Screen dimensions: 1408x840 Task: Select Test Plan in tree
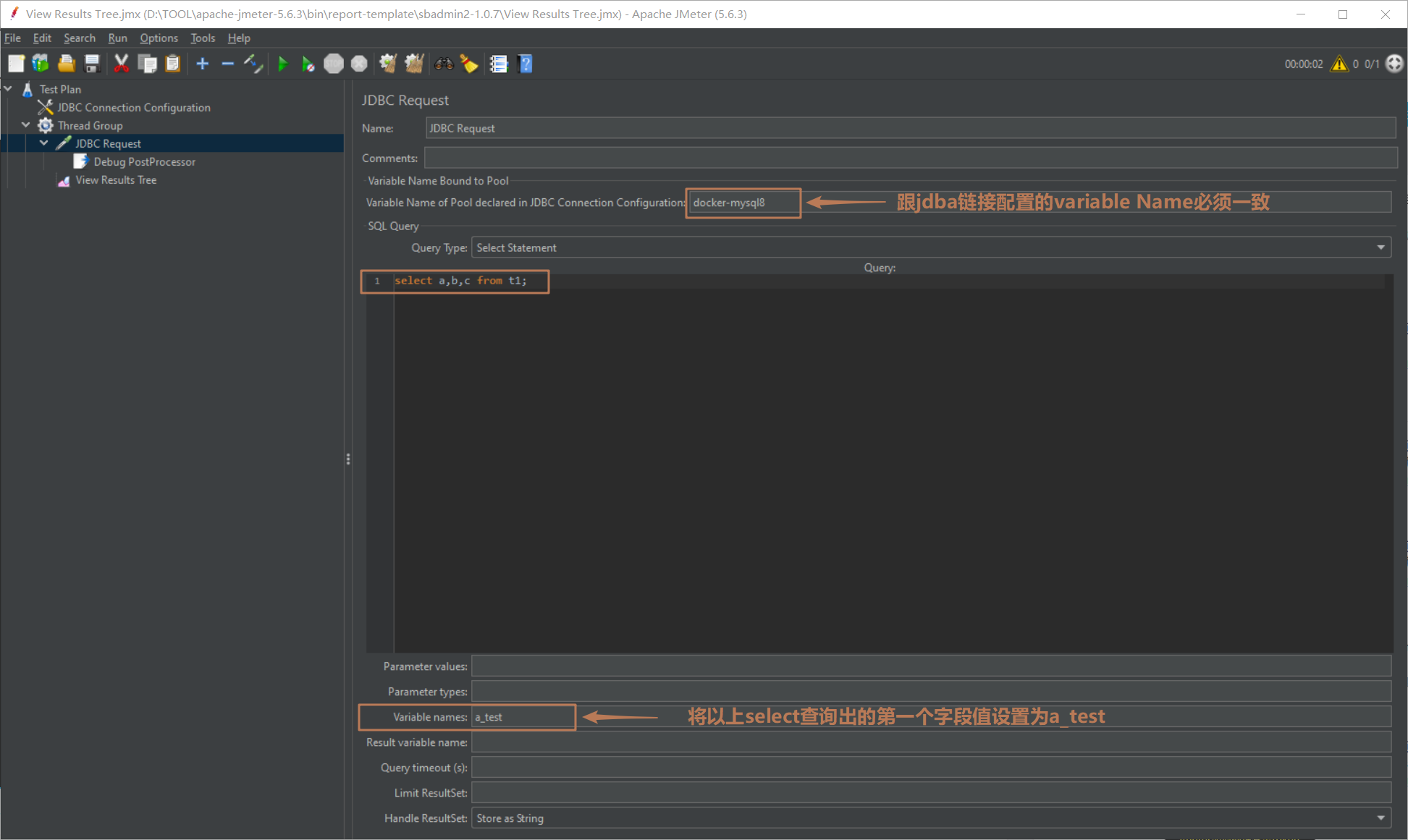point(60,89)
